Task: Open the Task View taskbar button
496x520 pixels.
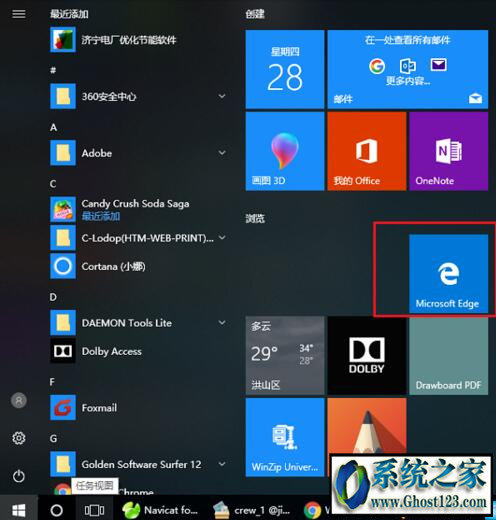Action: [x=94, y=510]
